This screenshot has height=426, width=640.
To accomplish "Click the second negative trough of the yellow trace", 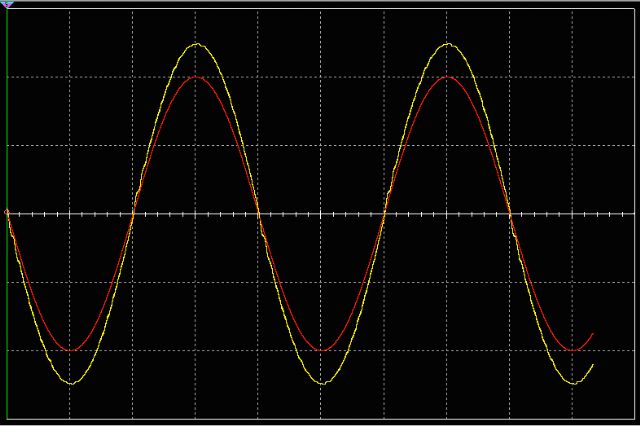I will point(322,383).
